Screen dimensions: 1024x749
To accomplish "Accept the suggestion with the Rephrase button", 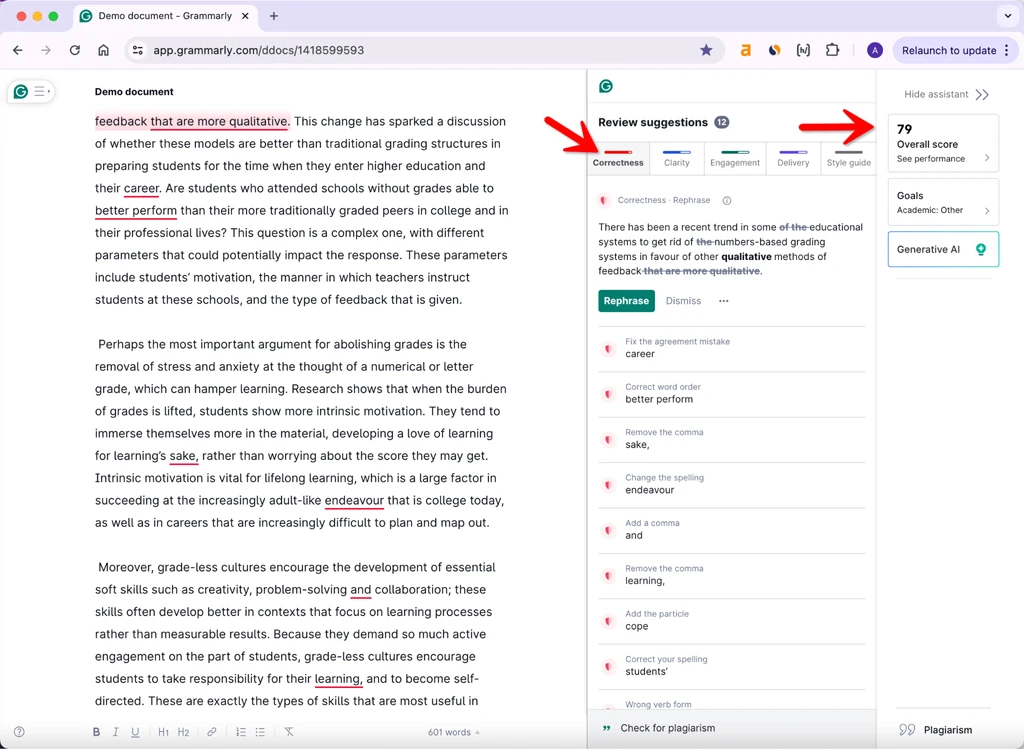I will tap(626, 301).
